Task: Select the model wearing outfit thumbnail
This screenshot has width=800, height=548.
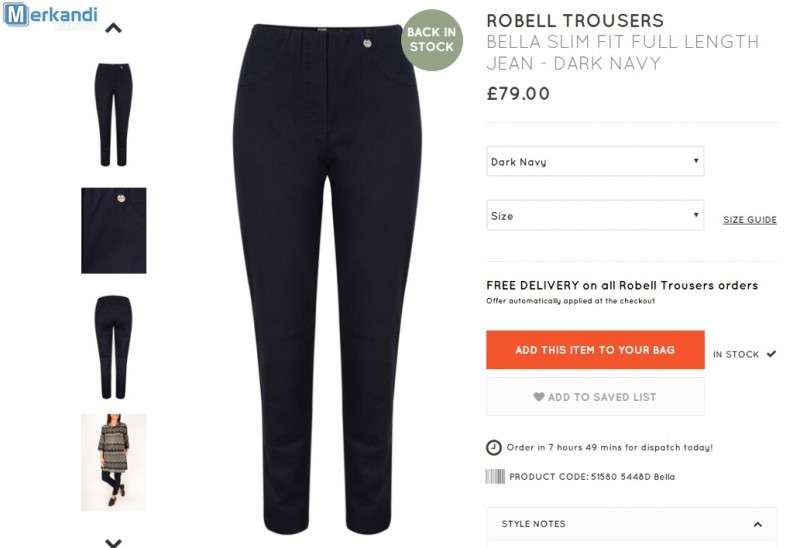Action: point(114,462)
